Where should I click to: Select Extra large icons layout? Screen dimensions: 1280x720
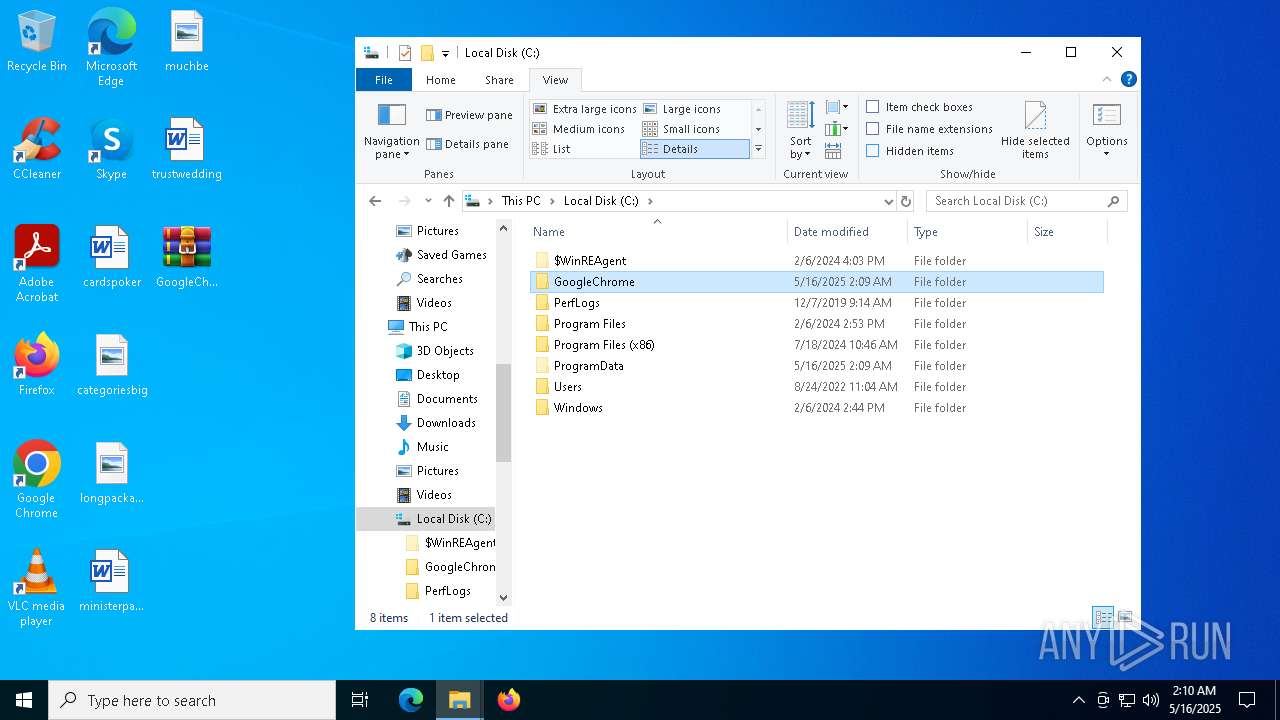click(x=585, y=109)
